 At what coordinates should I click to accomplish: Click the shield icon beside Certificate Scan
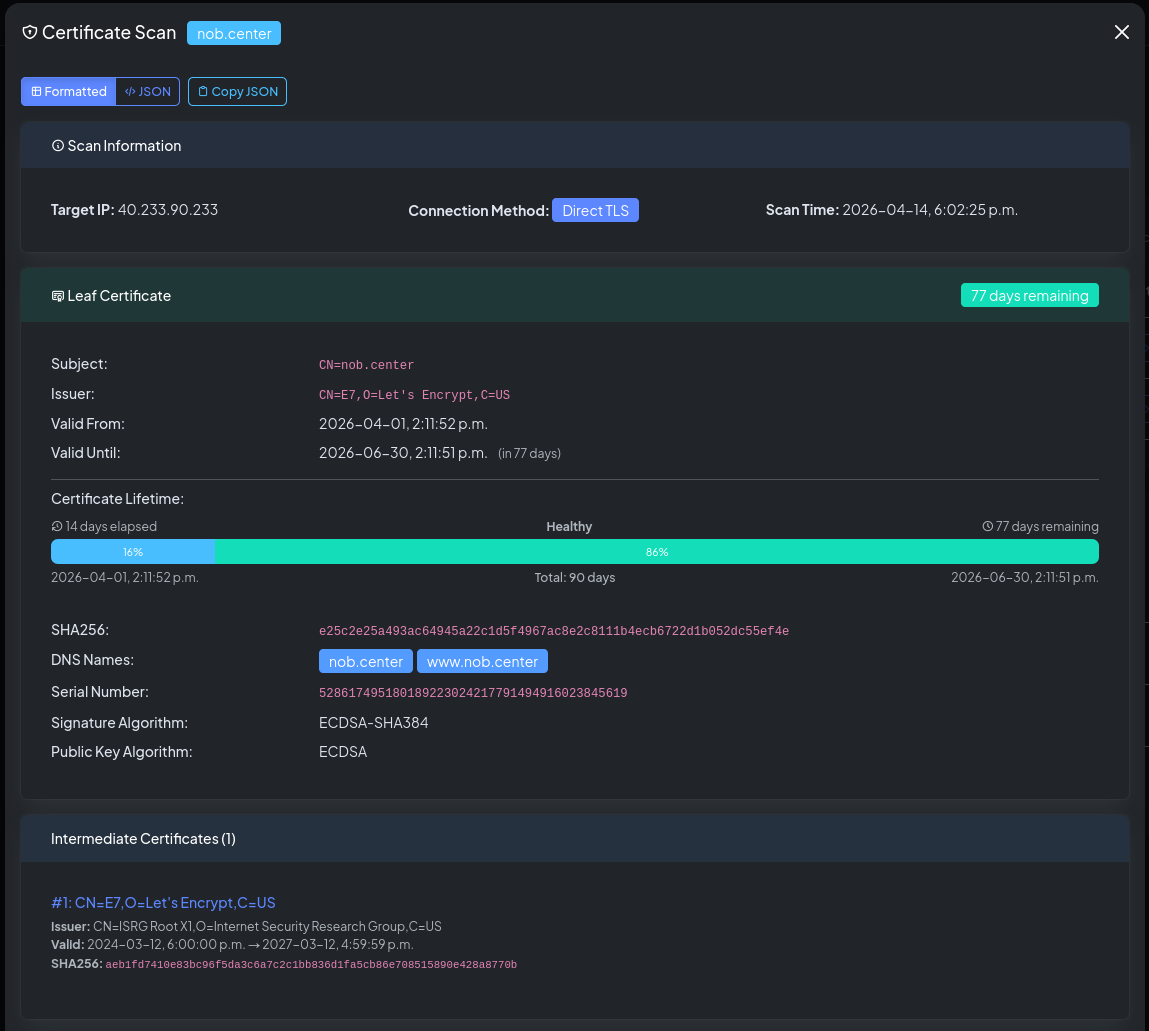pos(30,32)
